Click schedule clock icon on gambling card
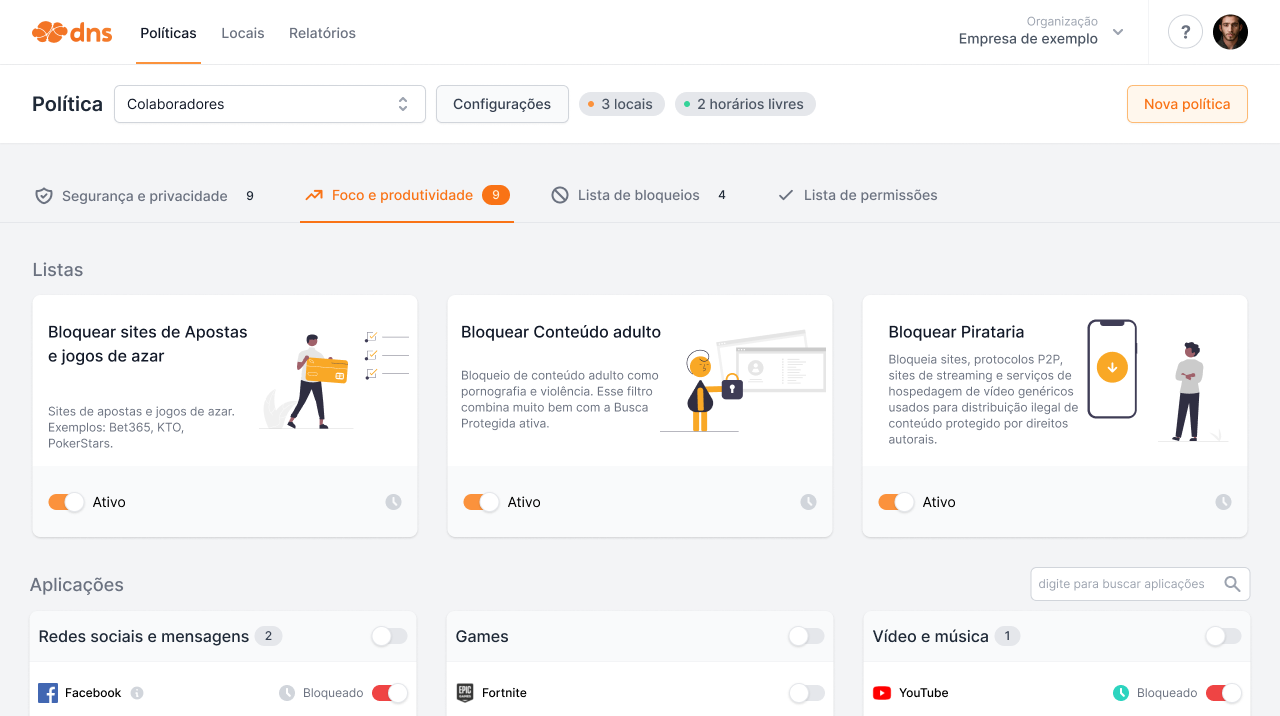This screenshot has width=1280, height=716. click(393, 502)
